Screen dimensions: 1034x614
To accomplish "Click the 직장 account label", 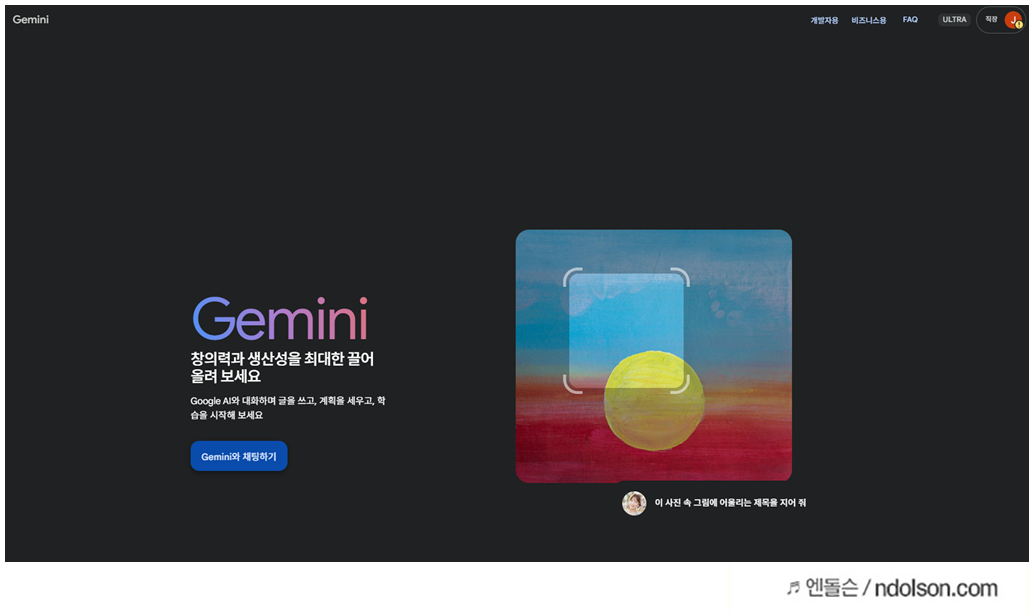I will tap(991, 20).
